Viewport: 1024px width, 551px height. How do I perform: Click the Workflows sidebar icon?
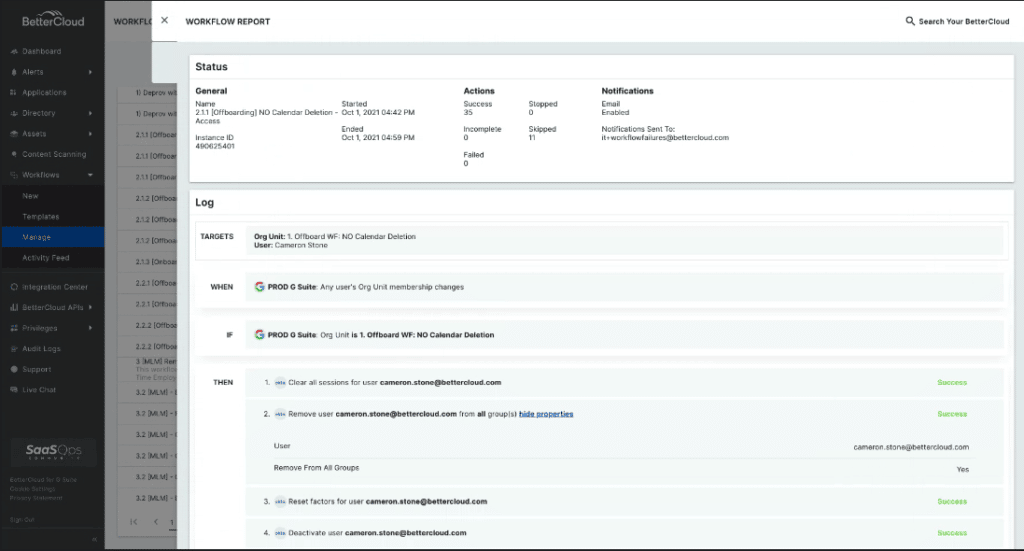coord(14,175)
